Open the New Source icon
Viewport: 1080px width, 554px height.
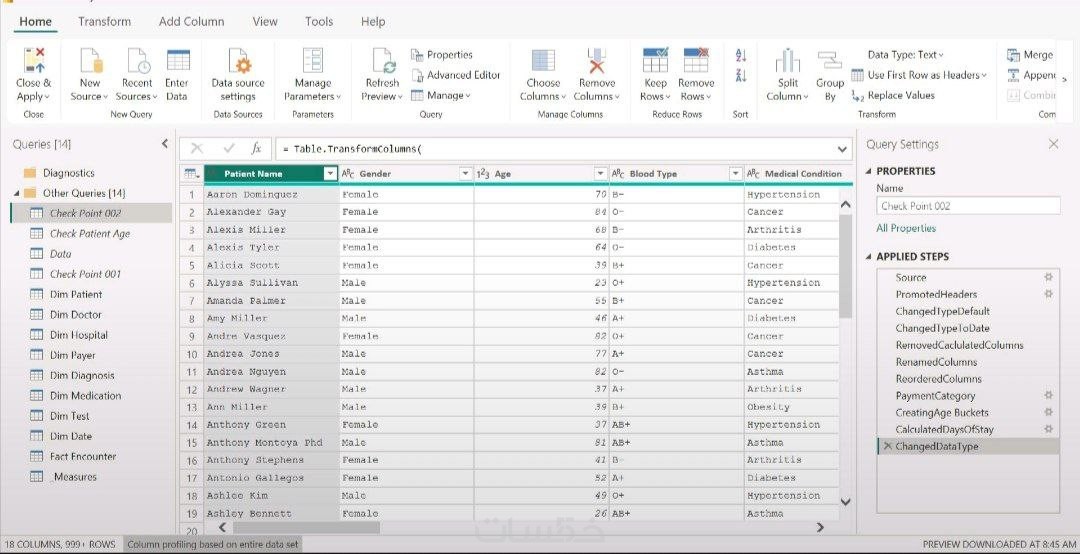(x=90, y=61)
